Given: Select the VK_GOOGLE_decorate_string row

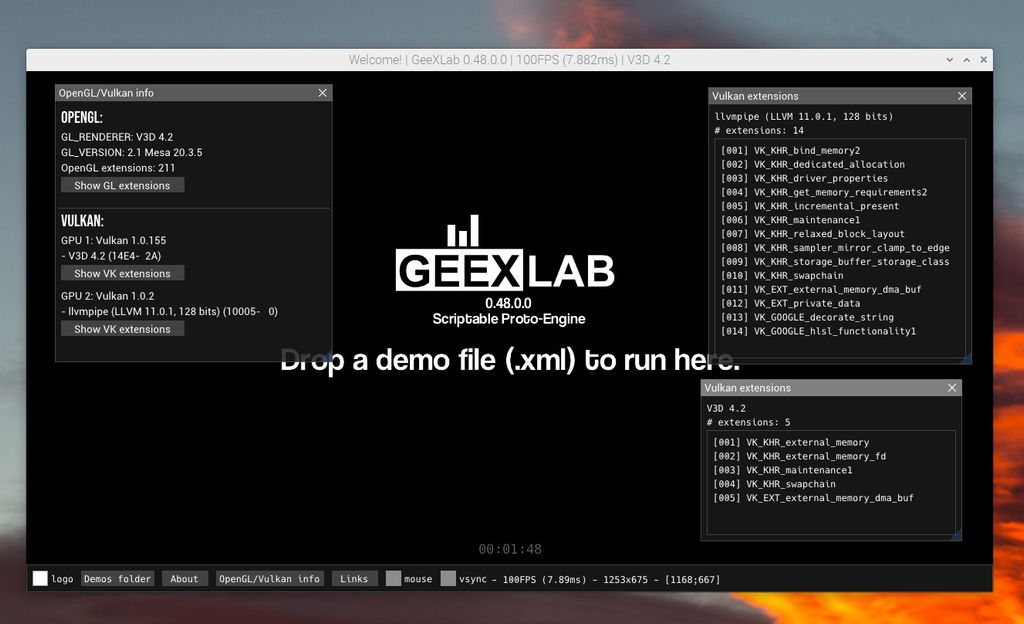Looking at the screenshot, I should tap(807, 317).
